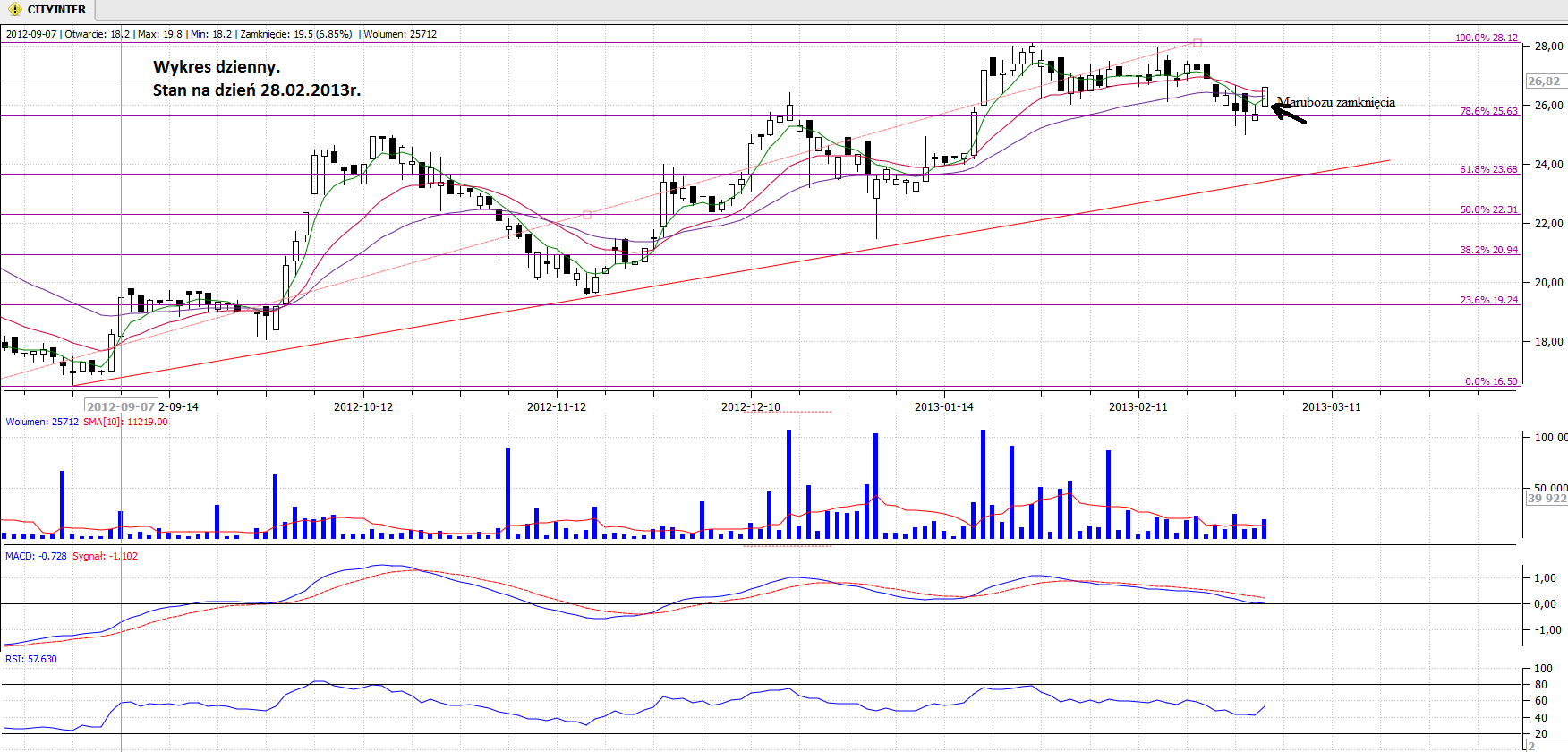Click the 2013-03-11 date axis label

[x=1332, y=407]
